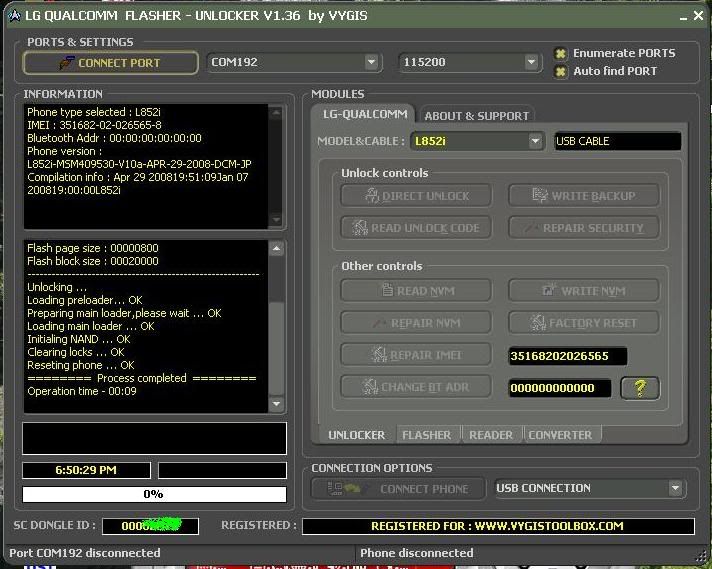Toggle the Auto find PORT checkbox
This screenshot has height=569, width=712.
click(x=560, y=71)
